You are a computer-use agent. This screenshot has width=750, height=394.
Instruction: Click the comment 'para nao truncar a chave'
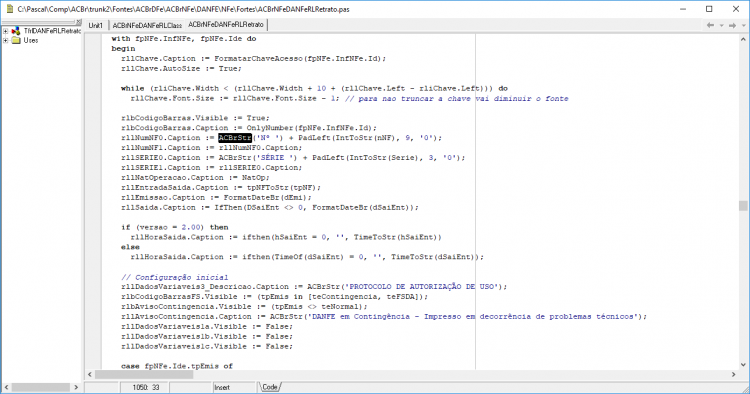tap(414, 98)
